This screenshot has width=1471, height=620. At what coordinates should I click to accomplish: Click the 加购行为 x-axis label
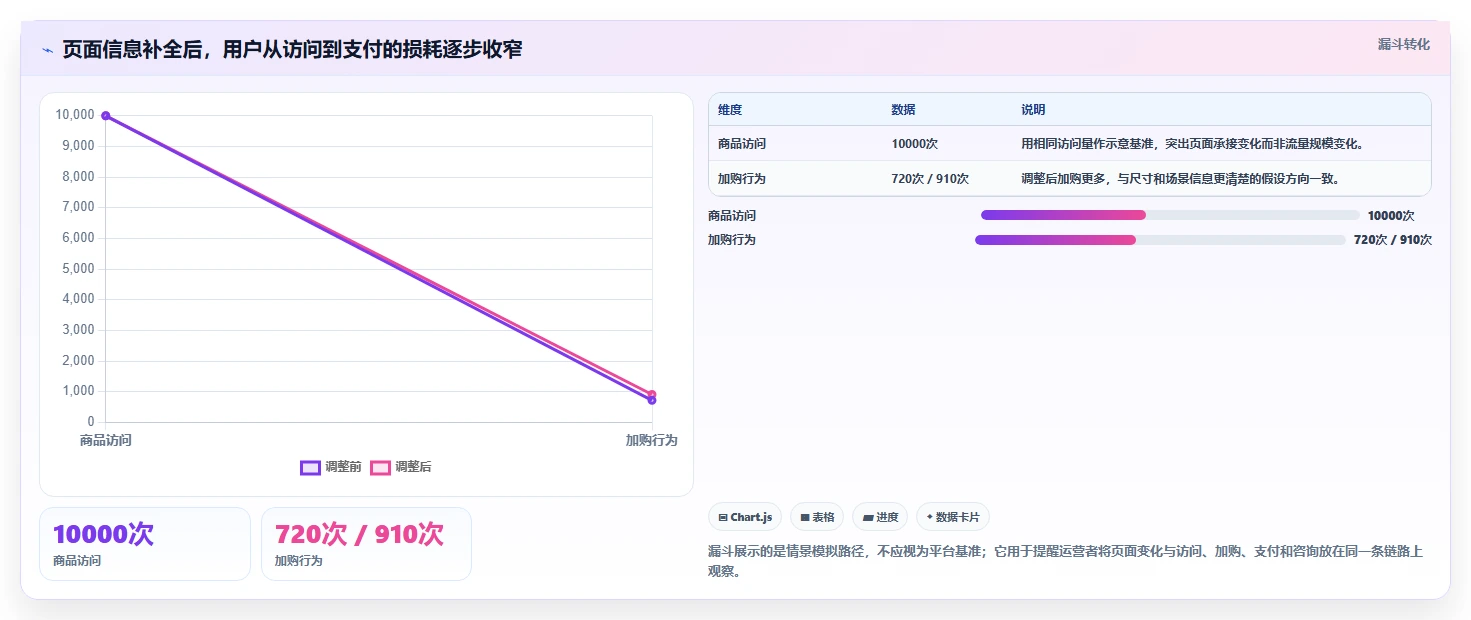[652, 440]
